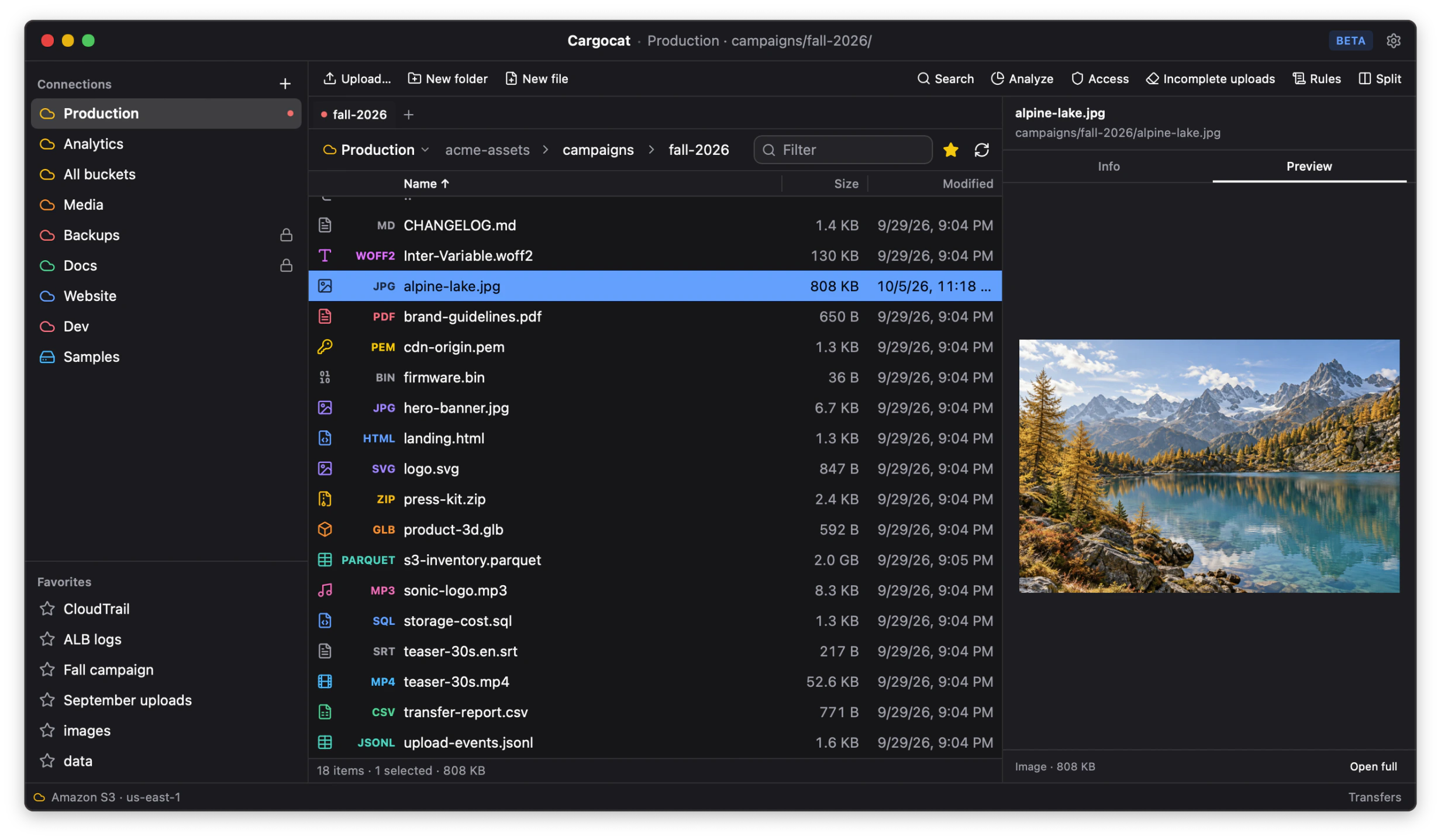The image size is (1441, 840).
Task: Switch to the Info tab
Action: point(1108,167)
